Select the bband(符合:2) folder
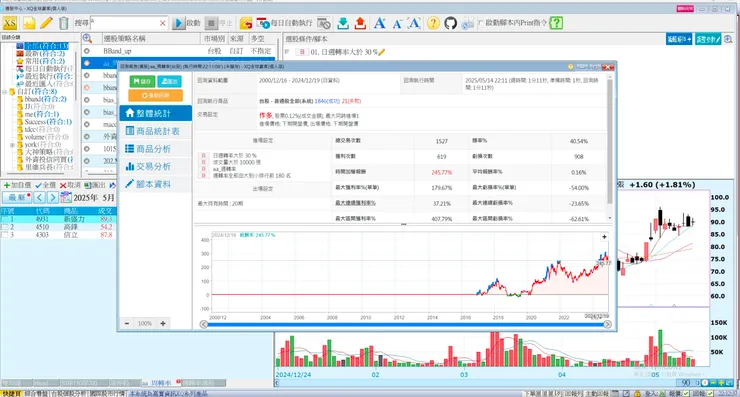This screenshot has height=397, width=740. 45,99
